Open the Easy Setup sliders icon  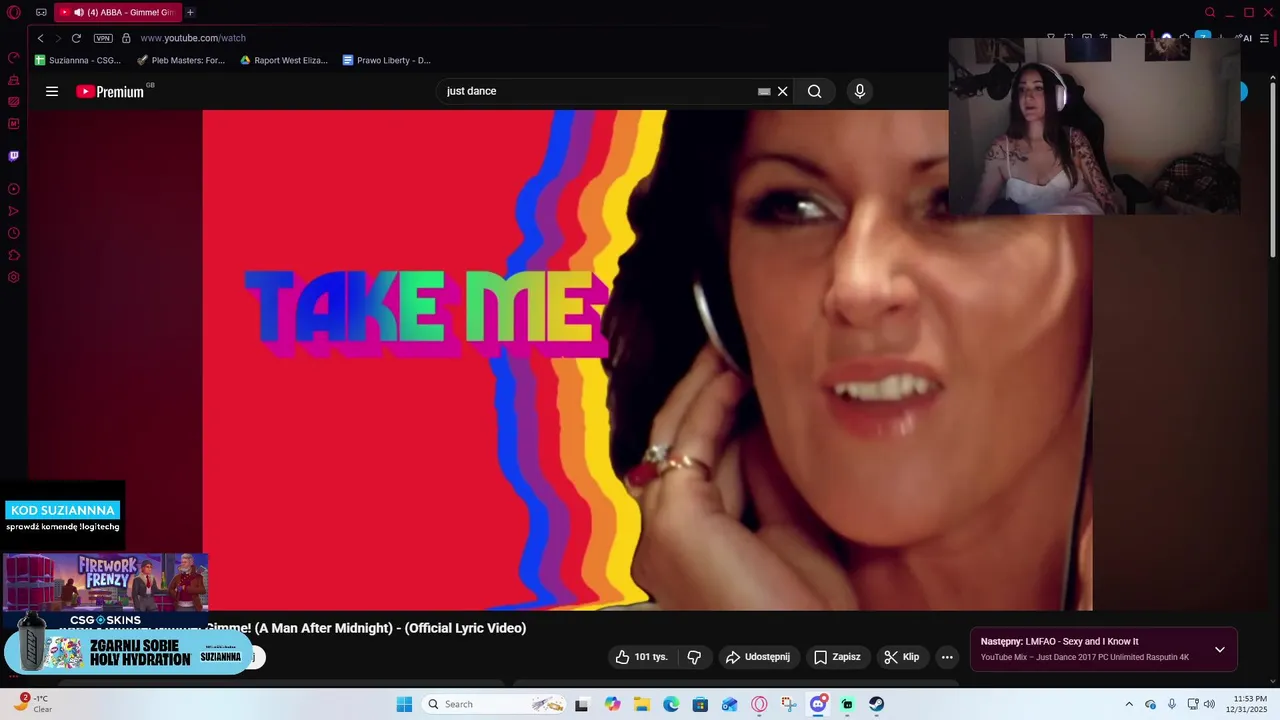(1265, 38)
